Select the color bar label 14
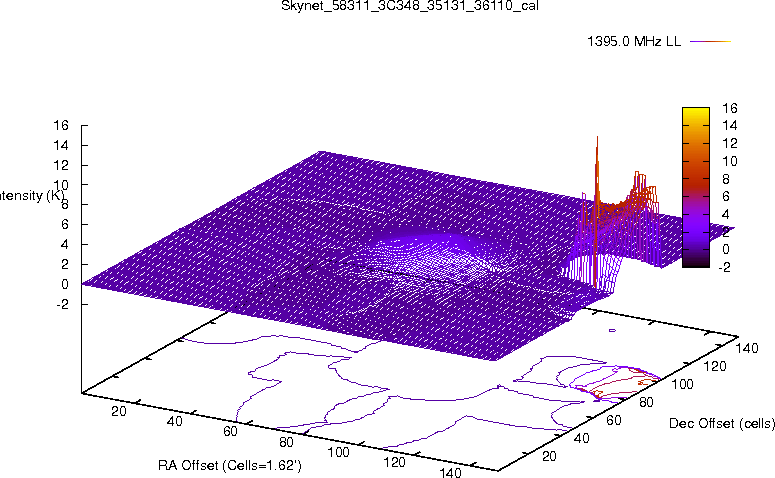The image size is (775, 478). coord(730,126)
